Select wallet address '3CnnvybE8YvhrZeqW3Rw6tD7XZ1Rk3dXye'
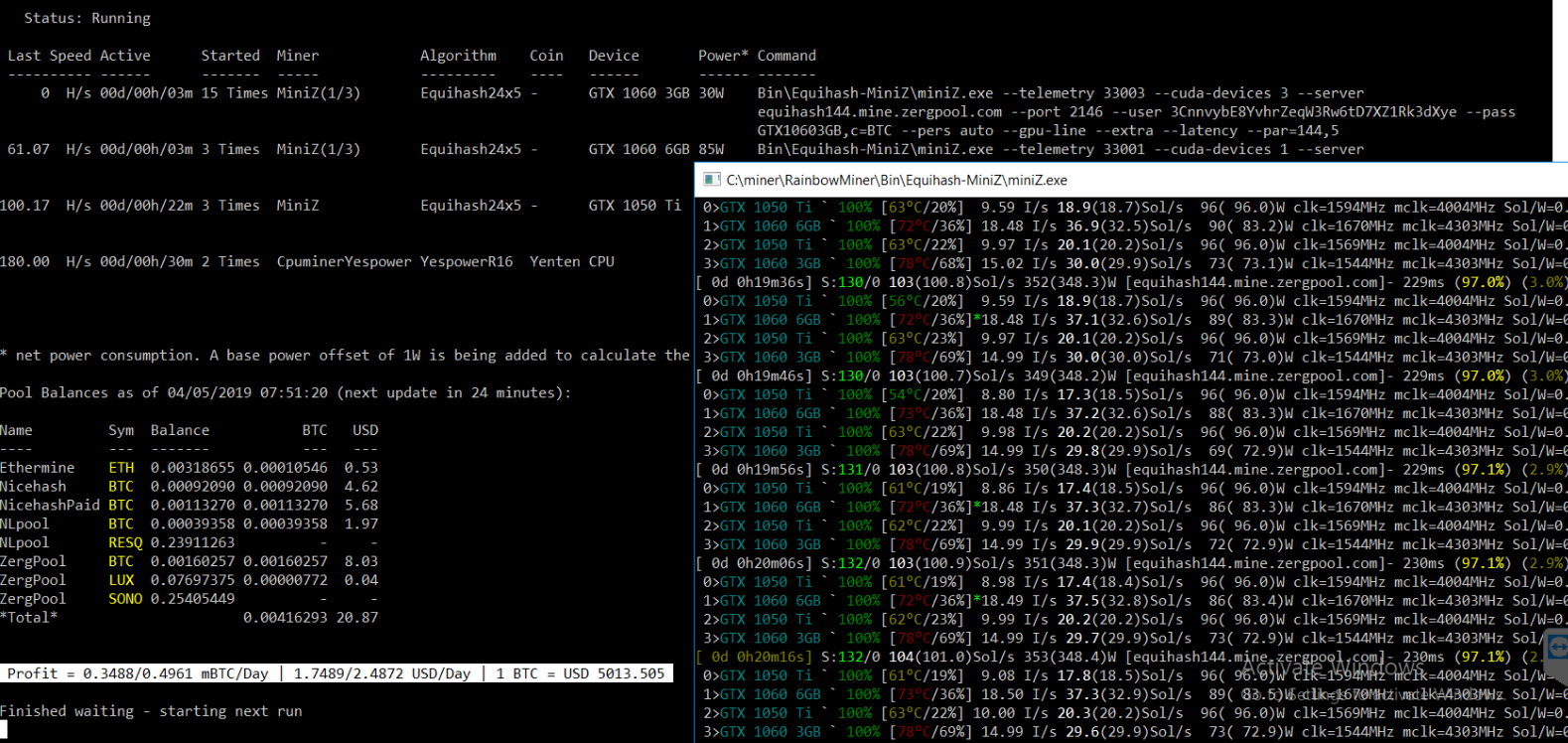The width and height of the screenshot is (1568, 743). [x=1314, y=111]
